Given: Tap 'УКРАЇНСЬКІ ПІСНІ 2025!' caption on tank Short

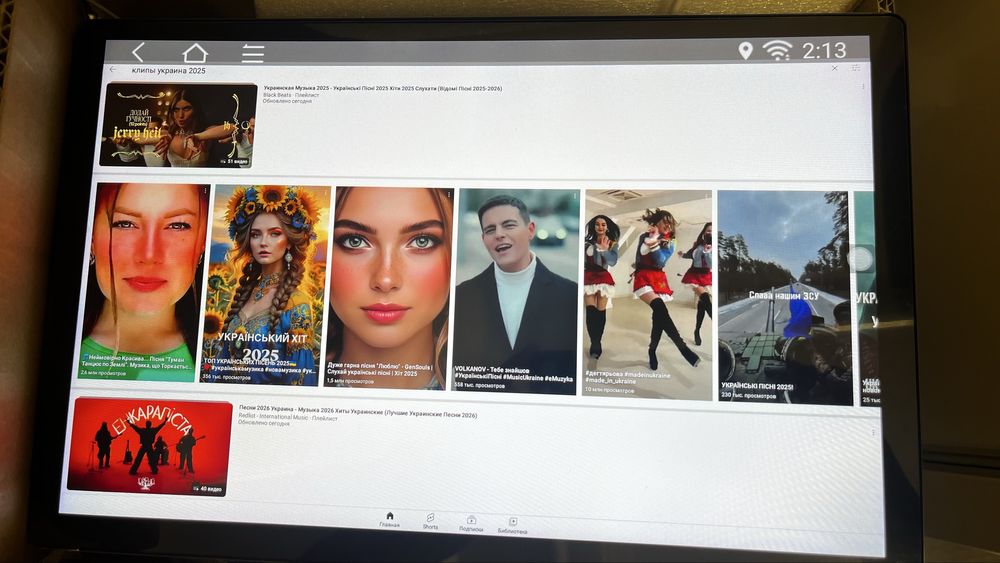Looking at the screenshot, I should pos(758,386).
